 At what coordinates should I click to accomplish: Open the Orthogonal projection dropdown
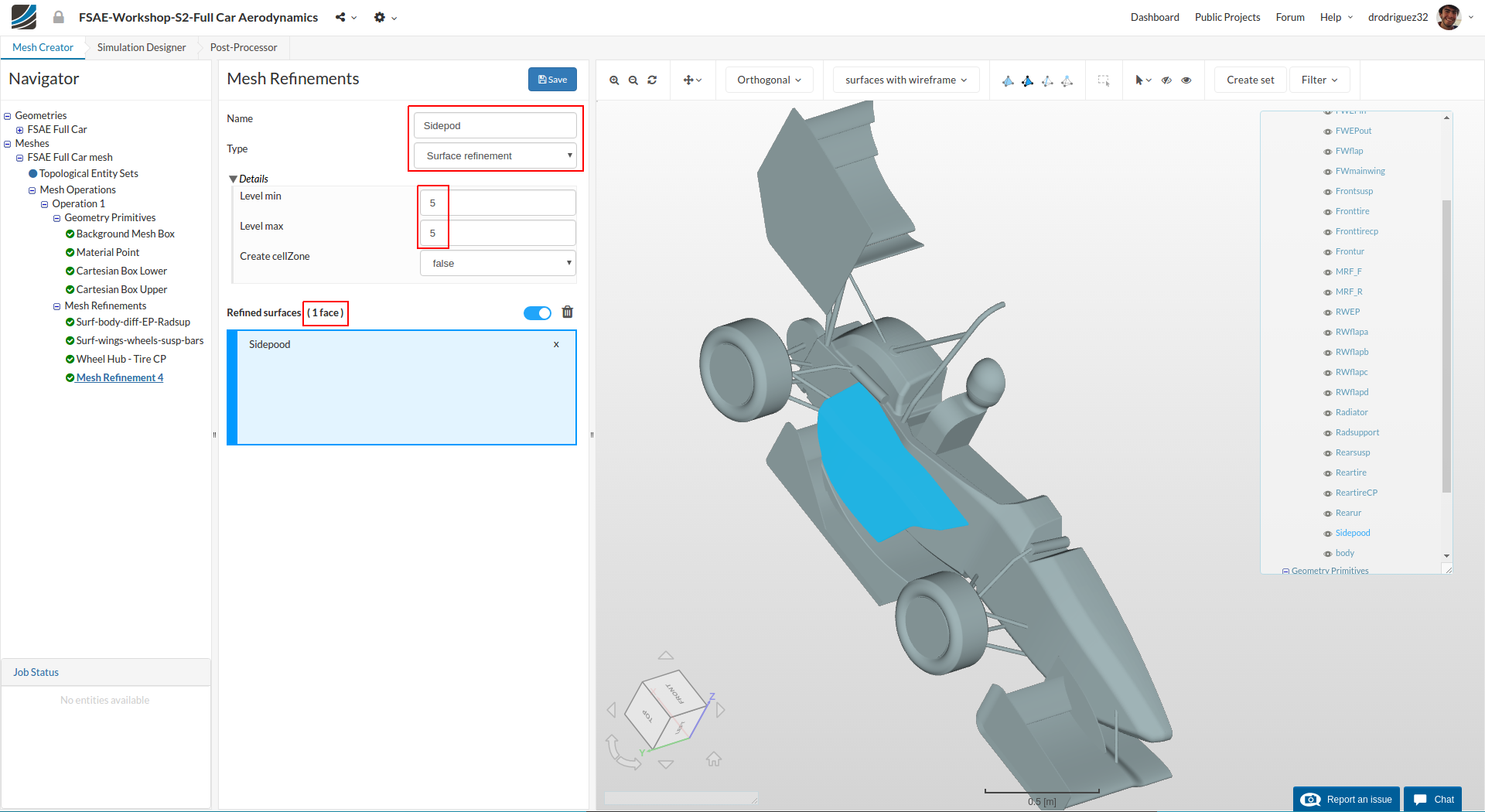[x=770, y=80]
